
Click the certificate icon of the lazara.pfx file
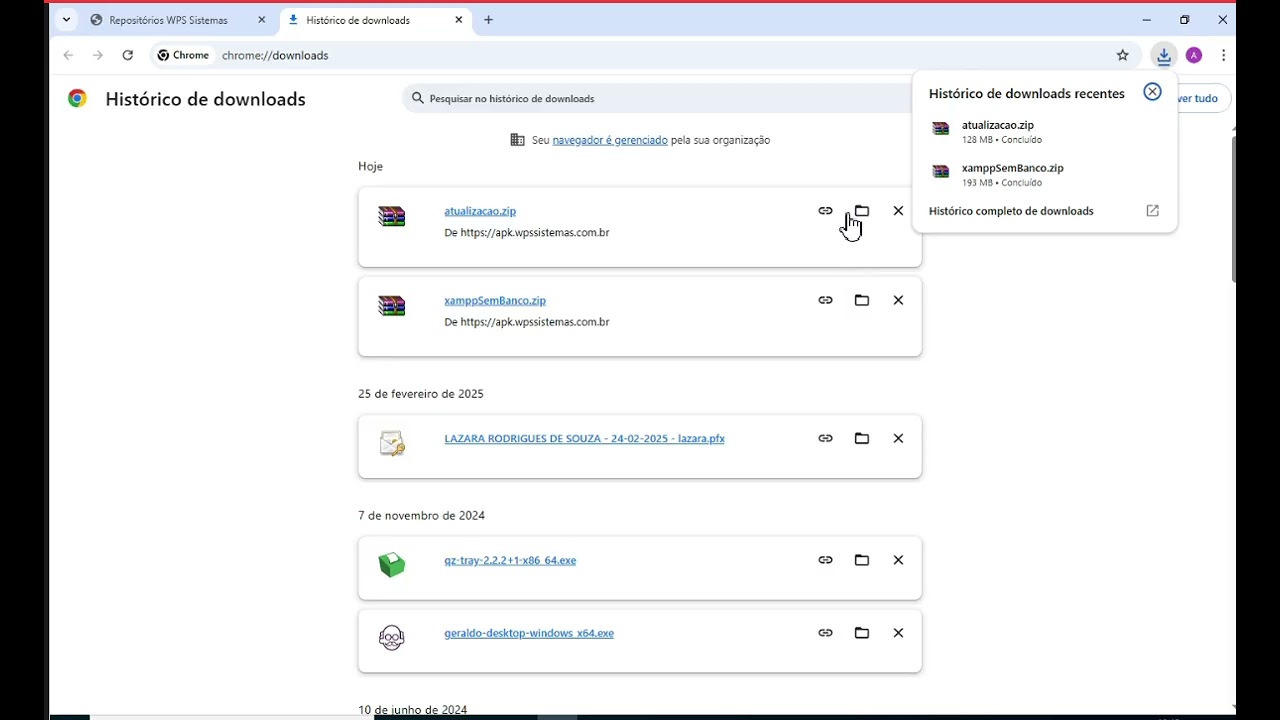[x=392, y=443]
